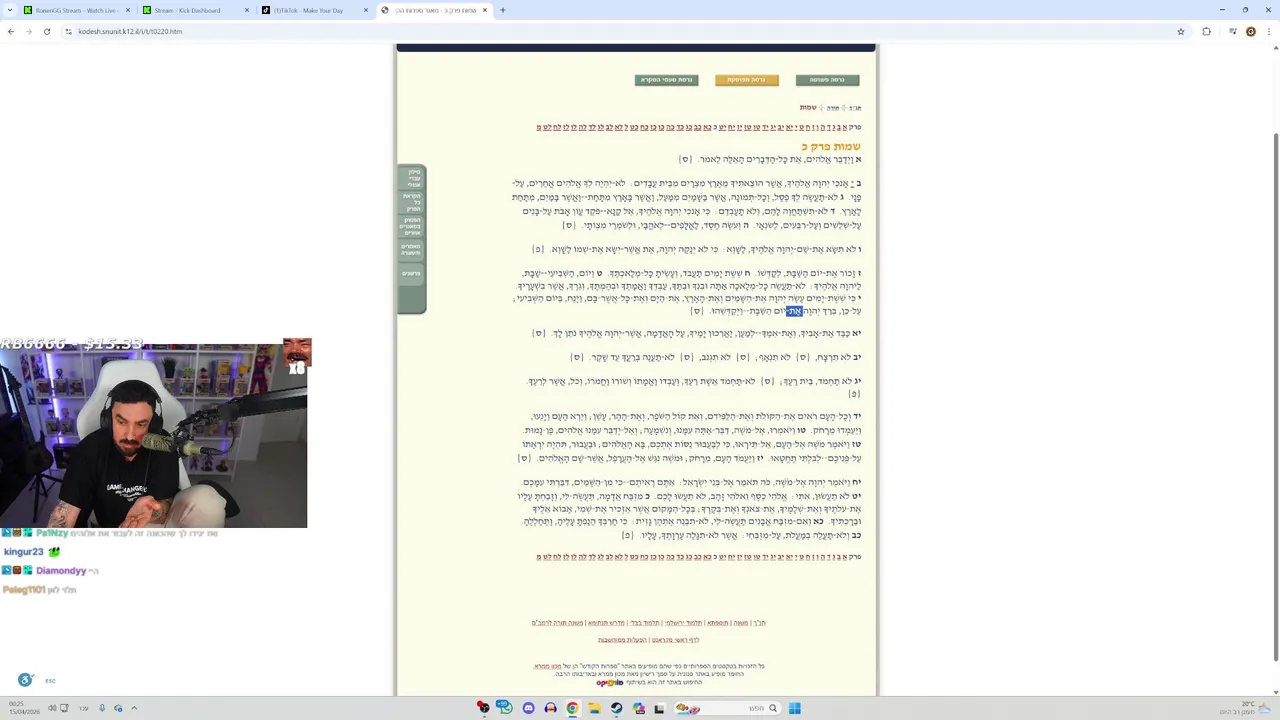Image resolution: width=1280 pixels, height=720 pixels.
Task: Open the מדרש תנחומא footer link
Action: (606, 623)
